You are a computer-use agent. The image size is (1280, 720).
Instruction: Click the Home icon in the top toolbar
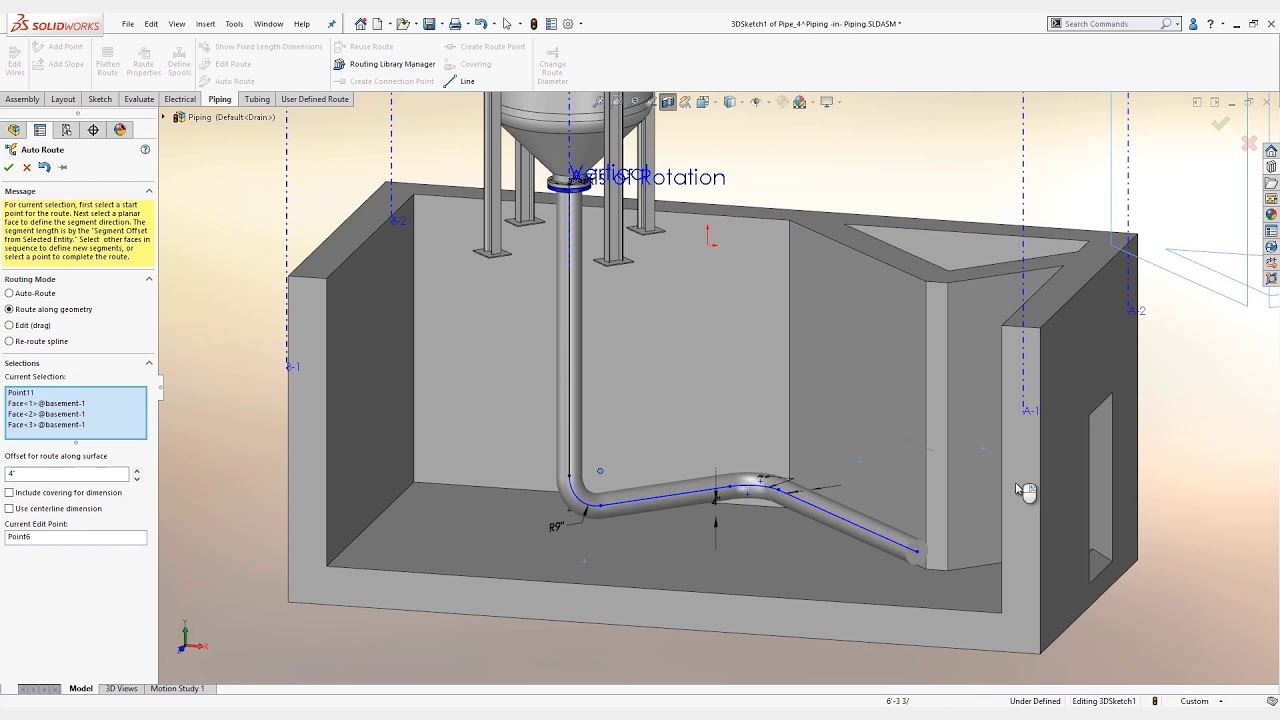point(360,24)
